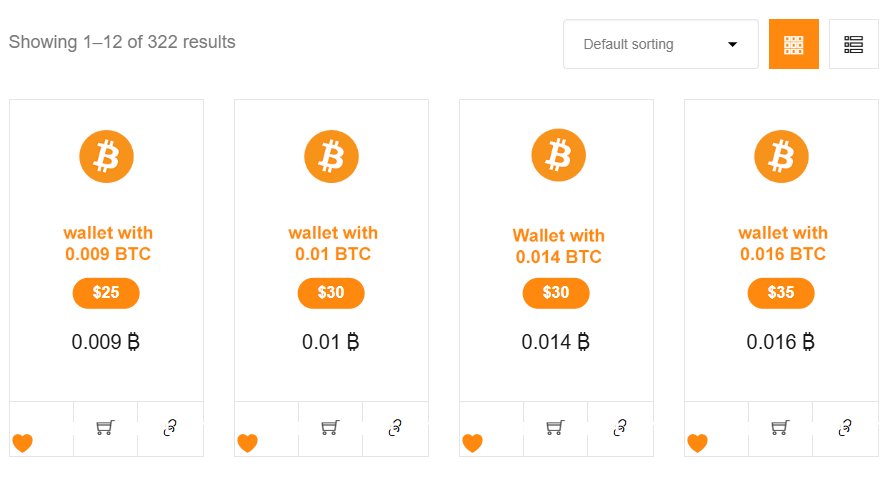Click the sorting dropdown arrow
Image resolution: width=893 pixels, height=477 pixels.
click(x=732, y=44)
